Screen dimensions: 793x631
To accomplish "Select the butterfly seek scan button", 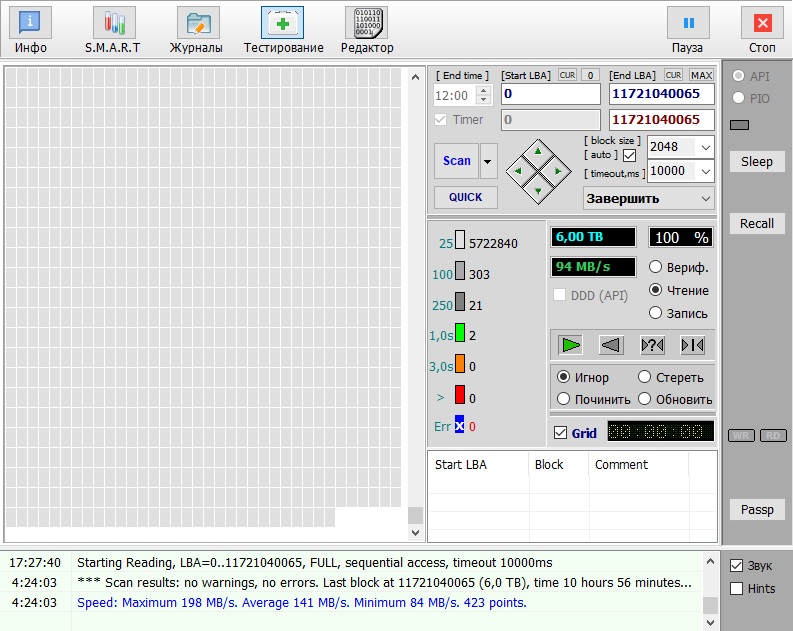I will pos(693,345).
